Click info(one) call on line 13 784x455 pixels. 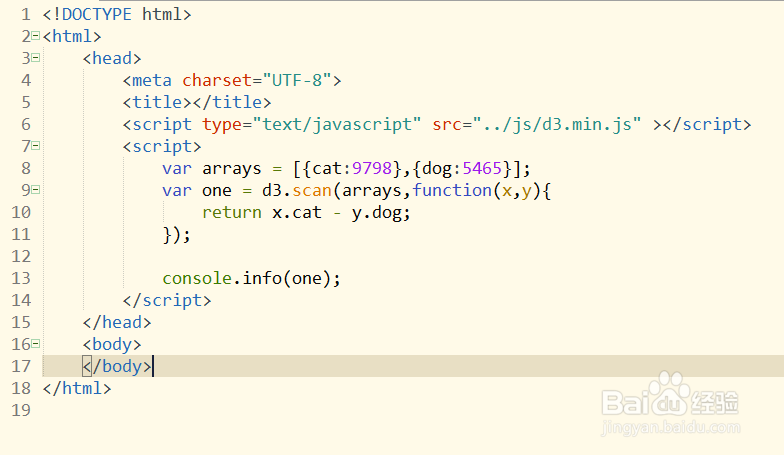(286, 278)
